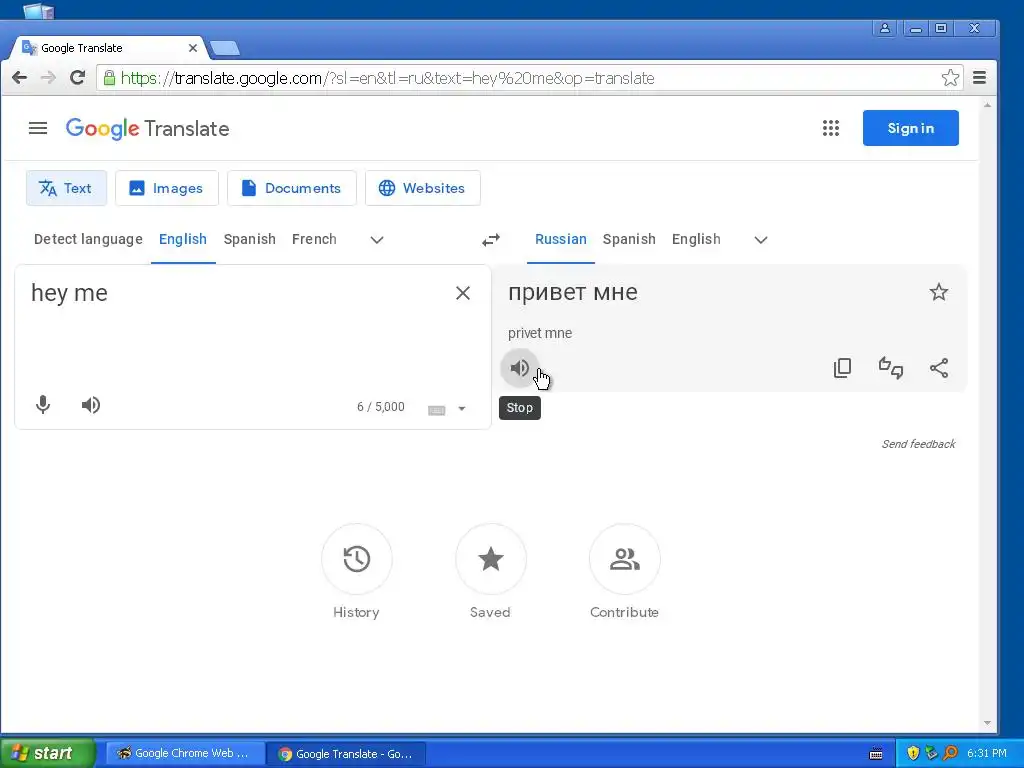Switch to Documents translation
The width and height of the screenshot is (1024, 768).
291,188
